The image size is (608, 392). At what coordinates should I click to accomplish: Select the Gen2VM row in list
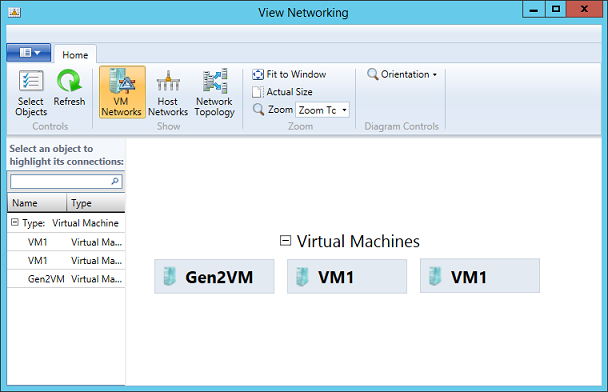pyautogui.click(x=66, y=279)
